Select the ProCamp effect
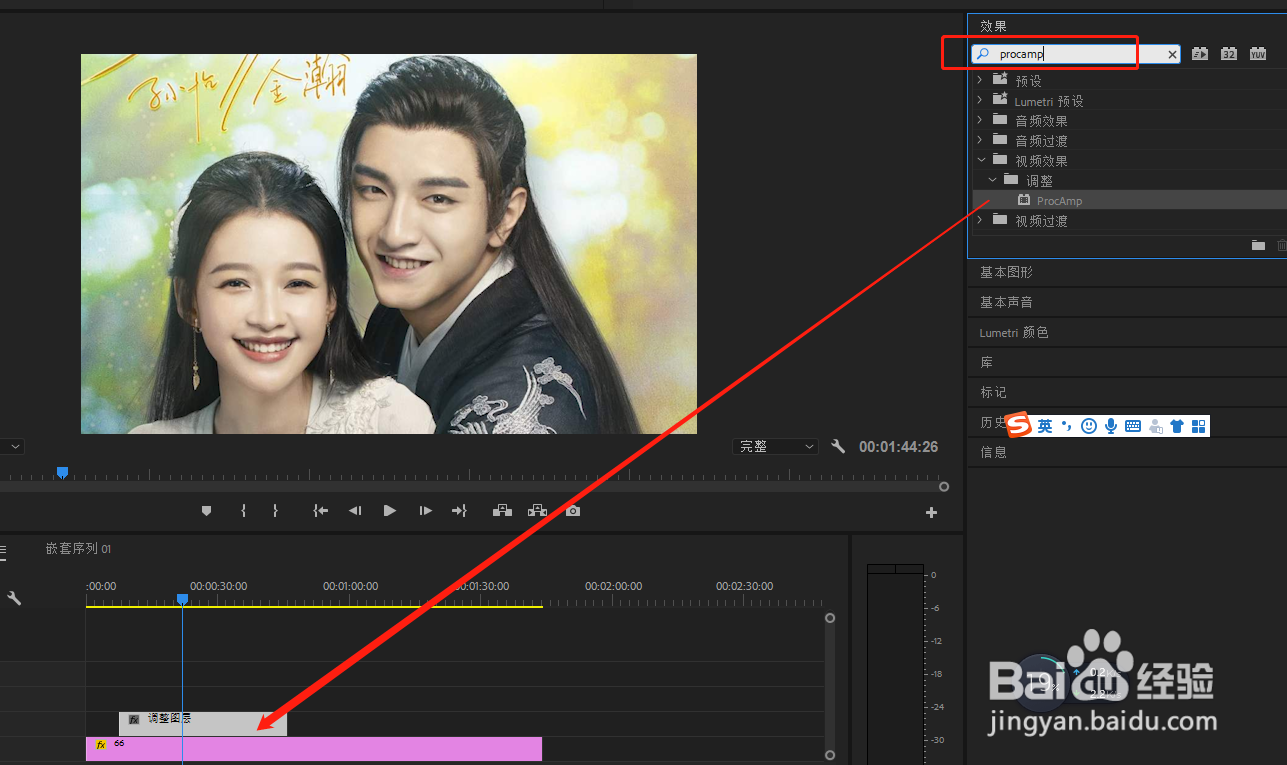 [x=1060, y=201]
